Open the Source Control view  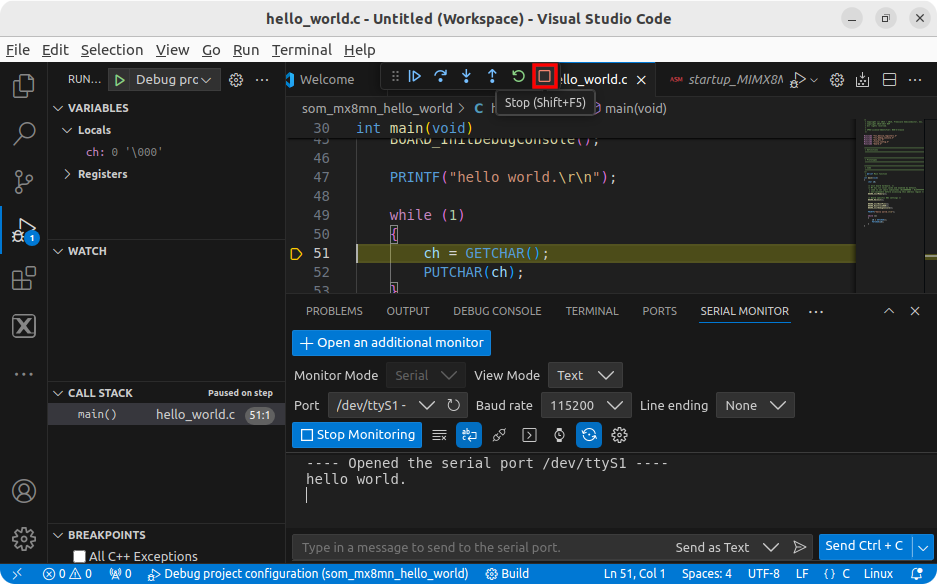tap(24, 181)
